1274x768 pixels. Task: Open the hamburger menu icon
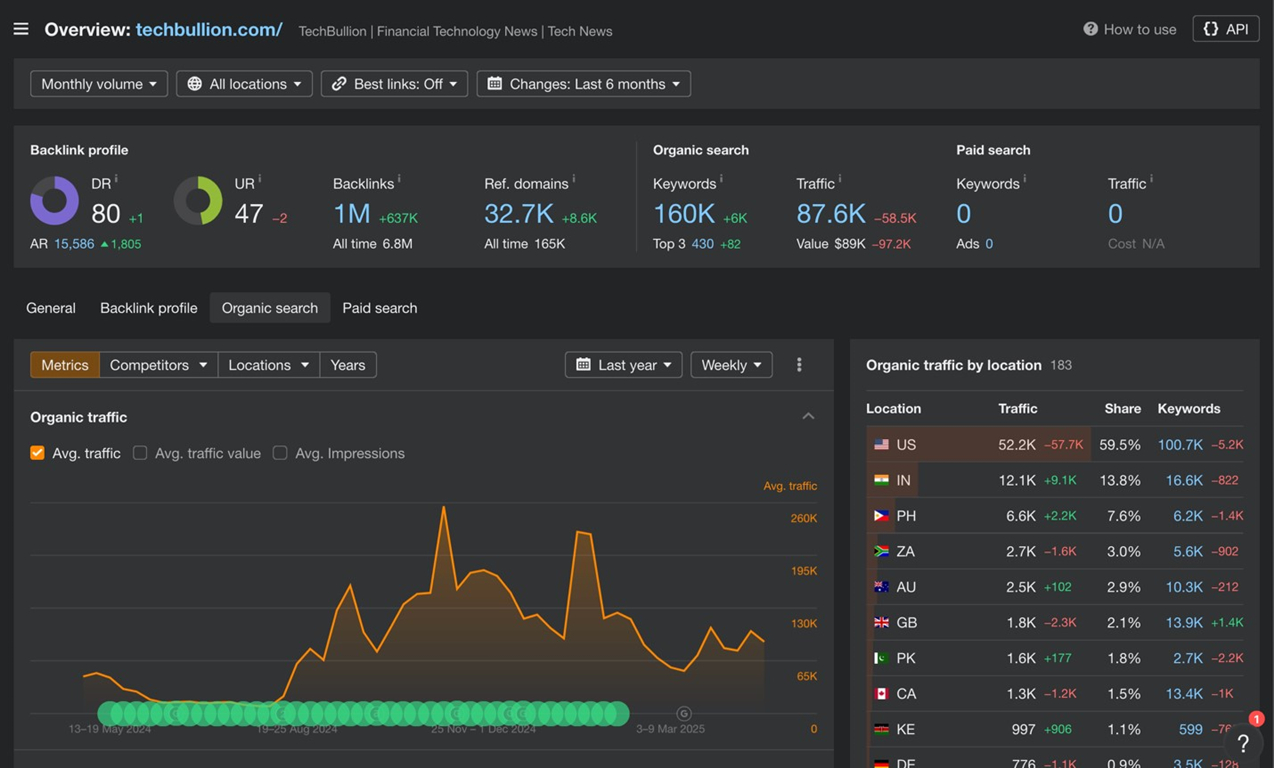[x=21, y=29]
